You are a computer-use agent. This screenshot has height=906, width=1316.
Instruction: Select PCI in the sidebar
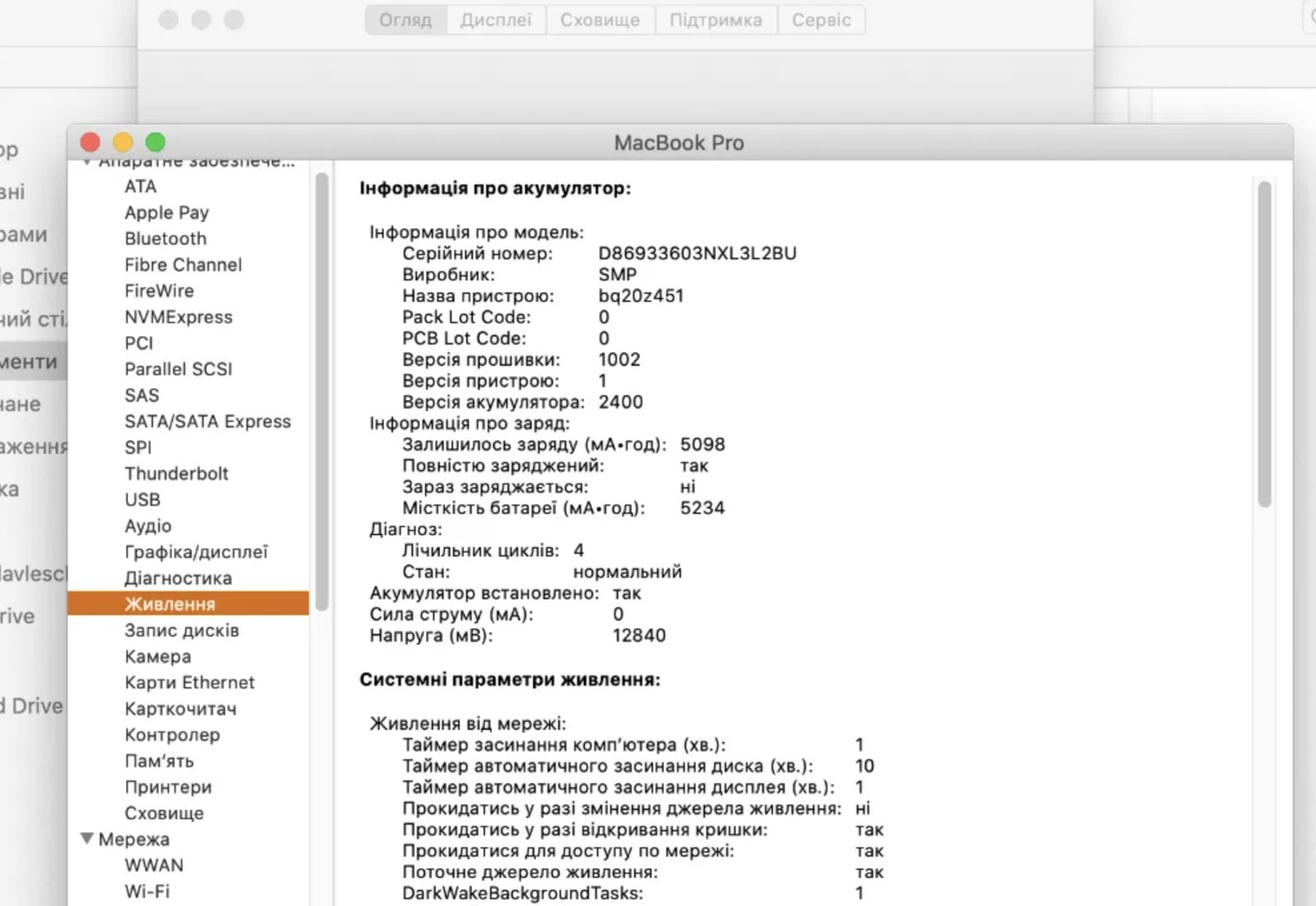coord(139,343)
